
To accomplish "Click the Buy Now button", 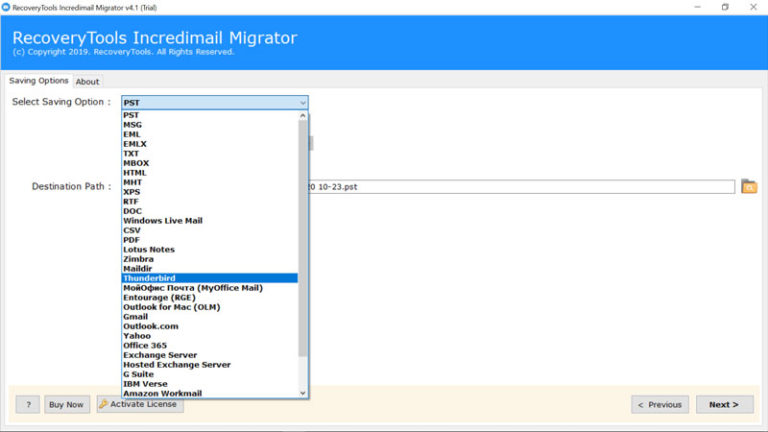I will point(67,404).
